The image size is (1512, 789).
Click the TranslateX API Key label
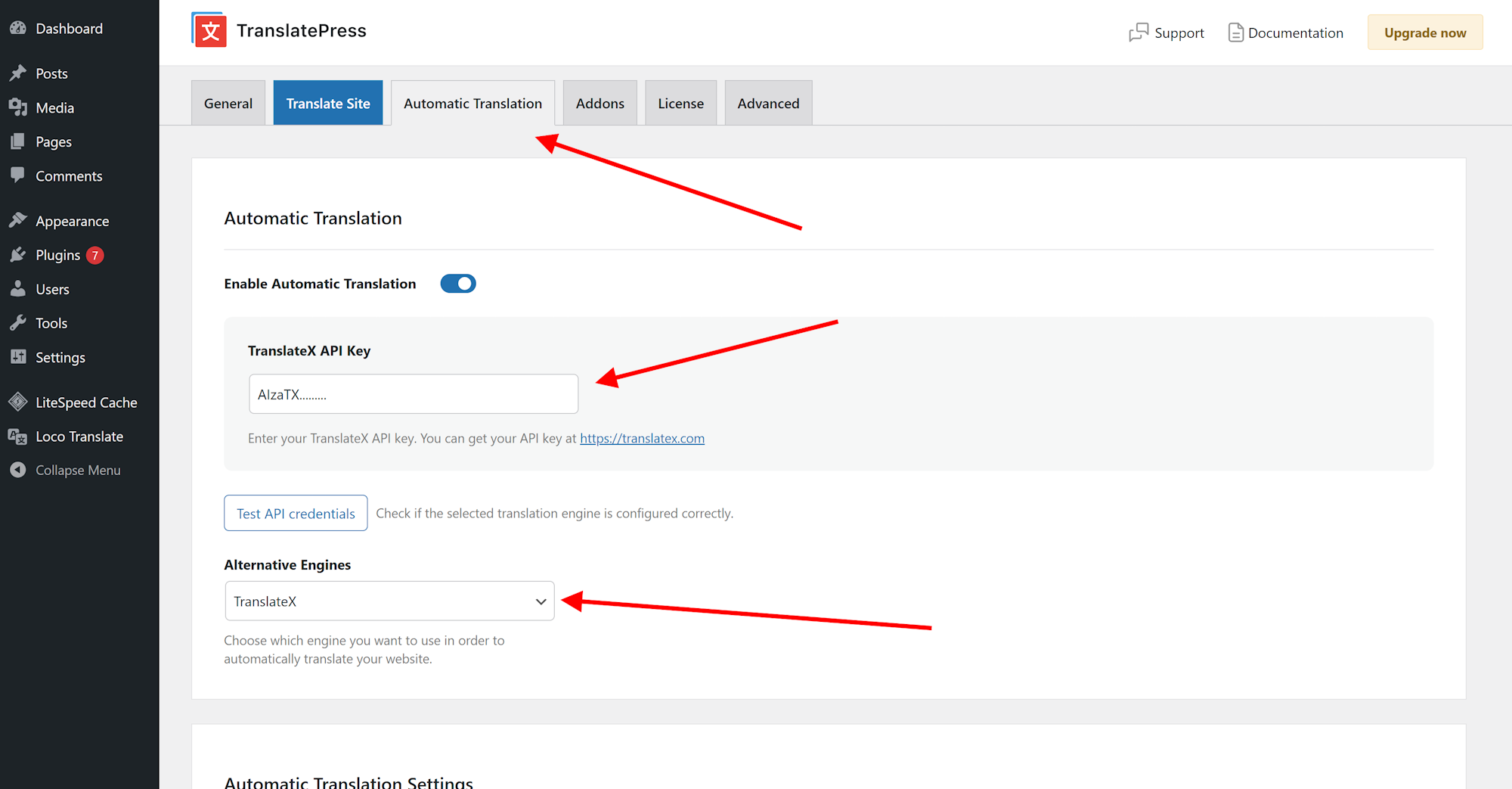pos(309,350)
